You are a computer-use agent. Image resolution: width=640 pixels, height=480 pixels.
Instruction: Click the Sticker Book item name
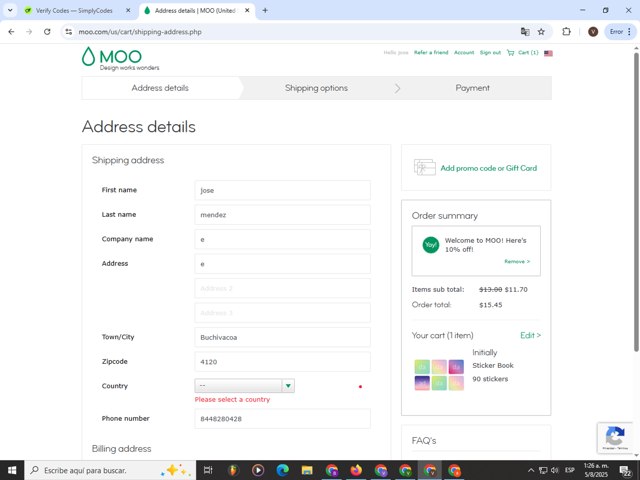tap(493, 365)
